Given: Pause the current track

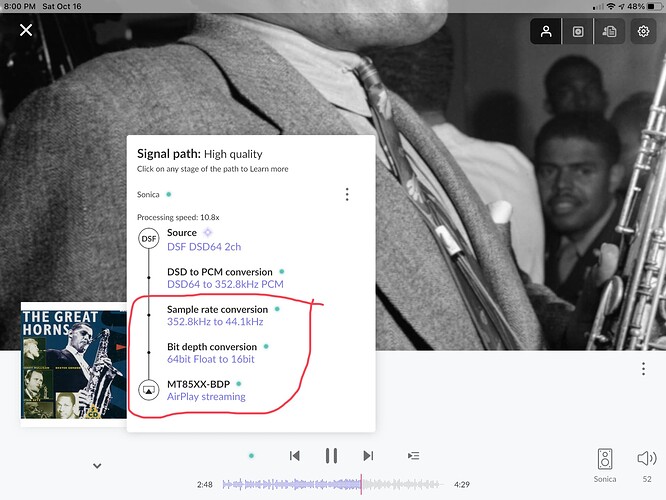Looking at the screenshot, I should [x=331, y=456].
